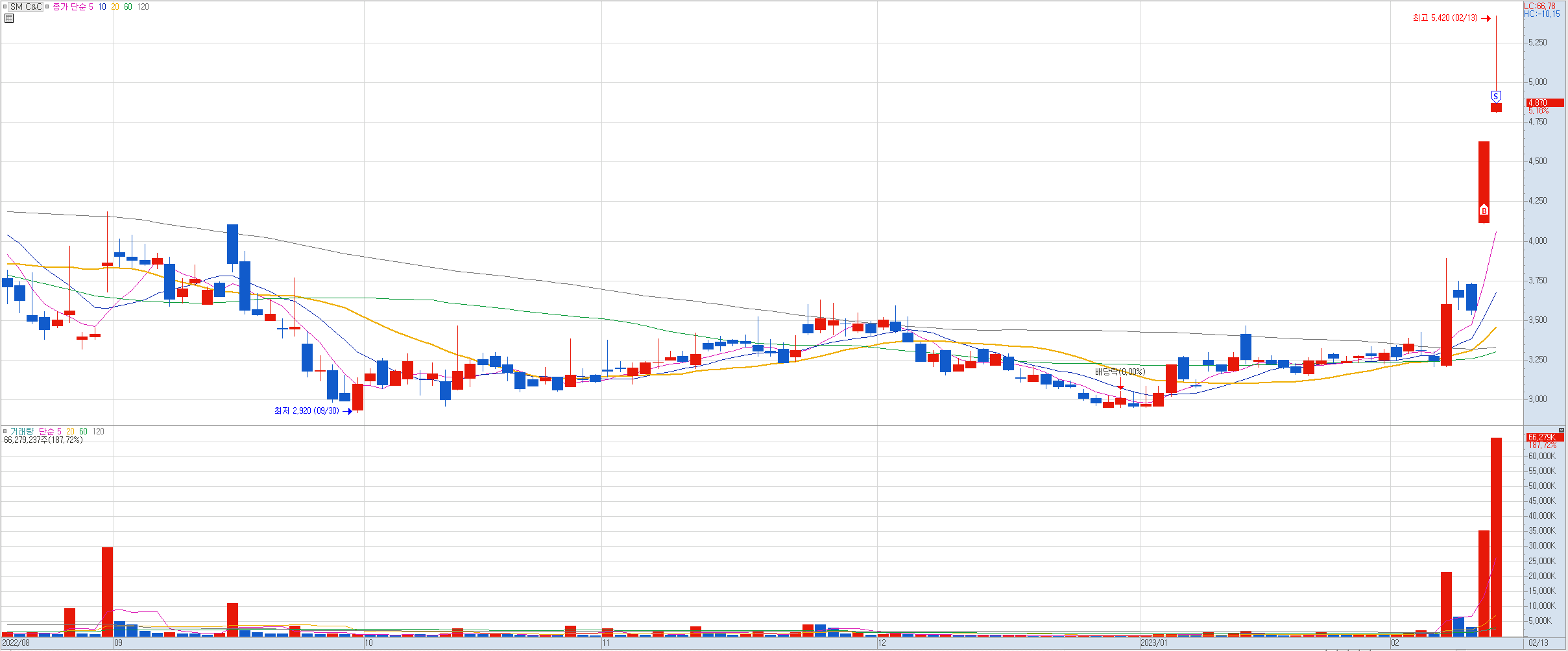Screen dimensions: 1568x651
Task: Click the 배당락(0.00%) ex-dividend marker
Action: tap(1120, 372)
